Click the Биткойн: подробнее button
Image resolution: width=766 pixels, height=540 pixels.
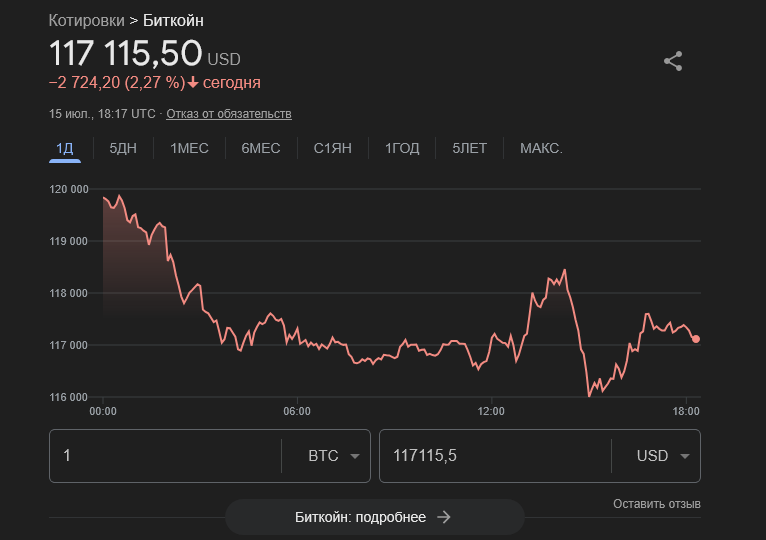375,517
